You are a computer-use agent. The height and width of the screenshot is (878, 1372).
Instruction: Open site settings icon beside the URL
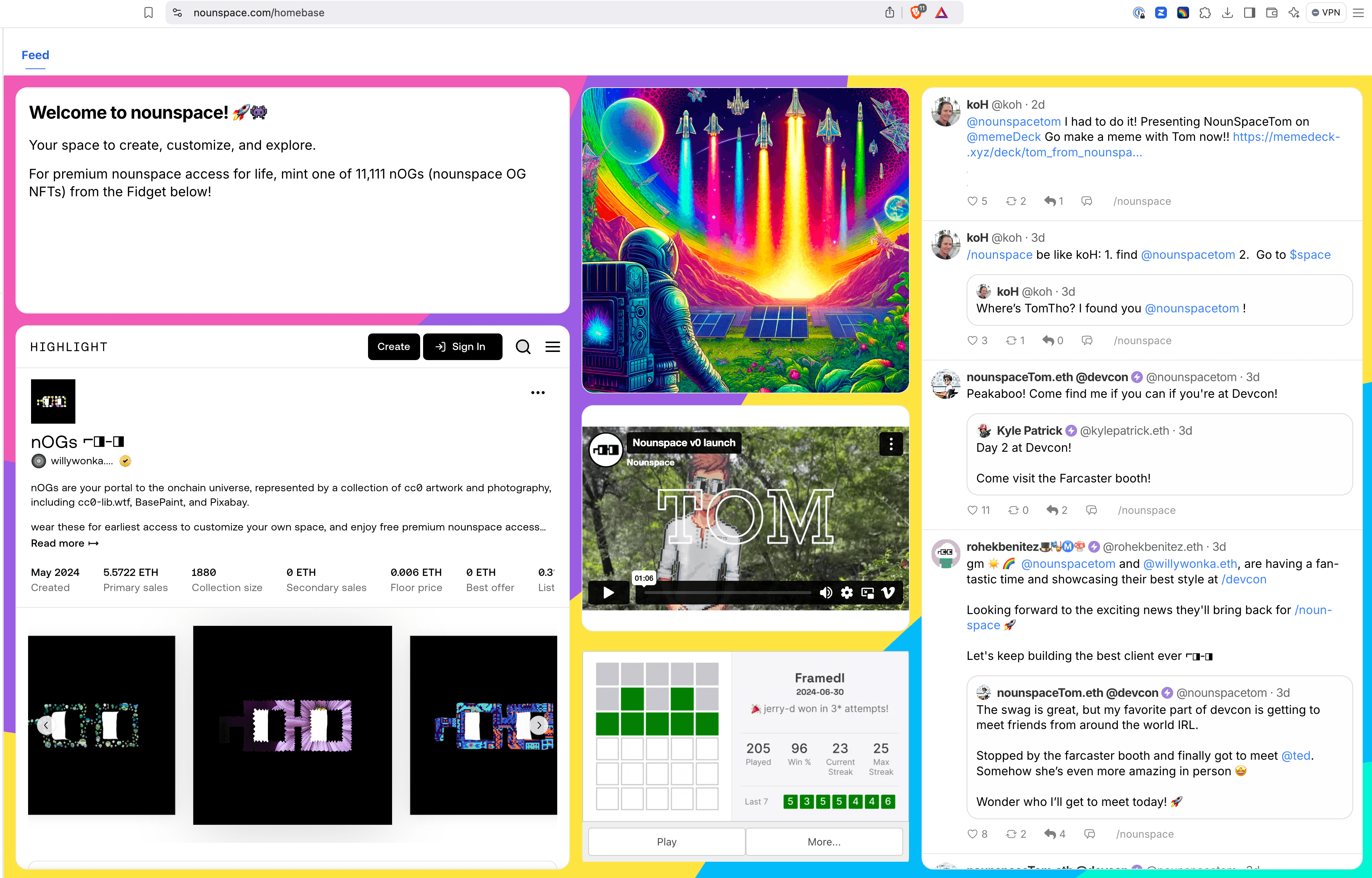[x=177, y=13]
